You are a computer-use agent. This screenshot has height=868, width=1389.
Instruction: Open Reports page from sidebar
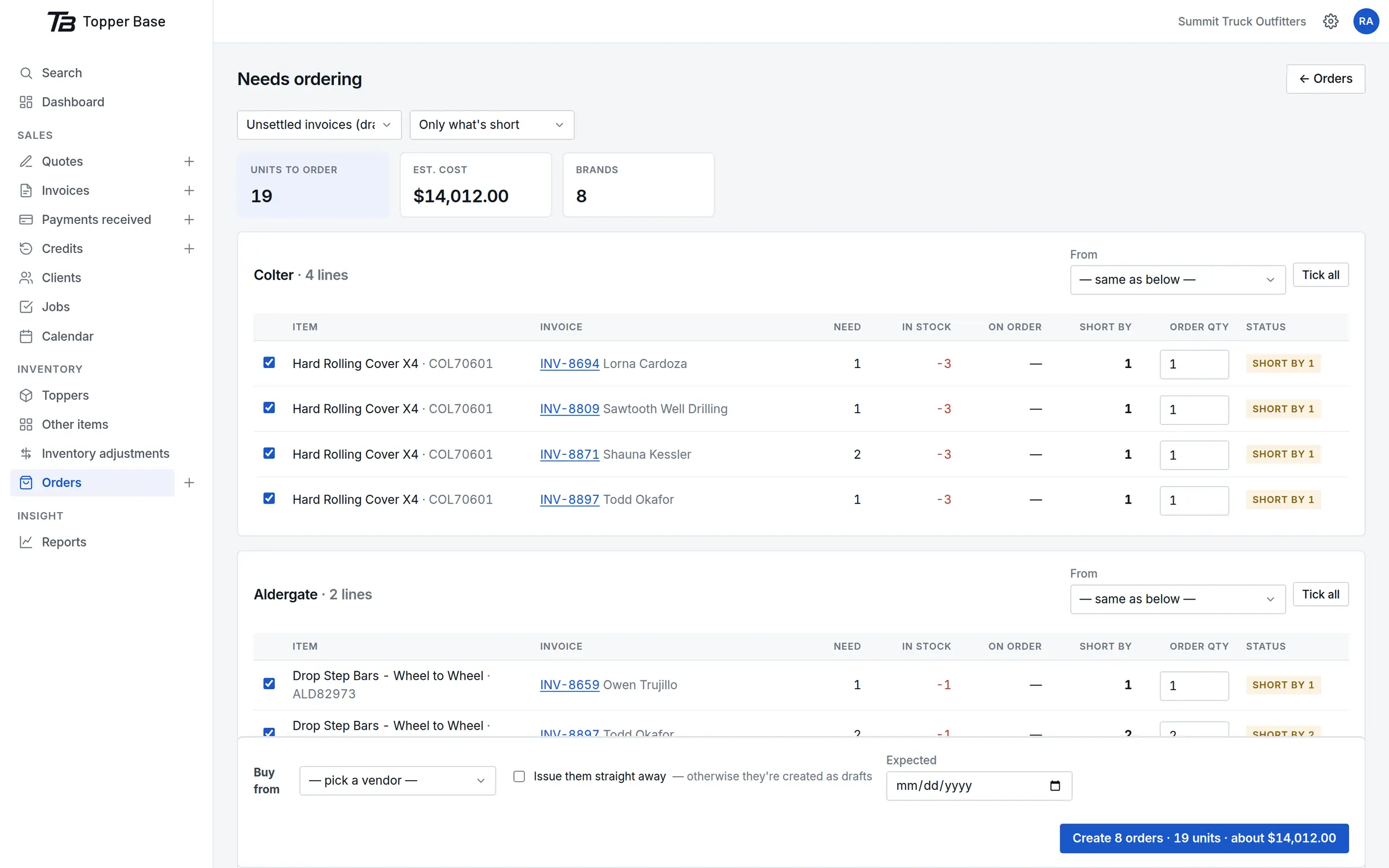[64, 542]
